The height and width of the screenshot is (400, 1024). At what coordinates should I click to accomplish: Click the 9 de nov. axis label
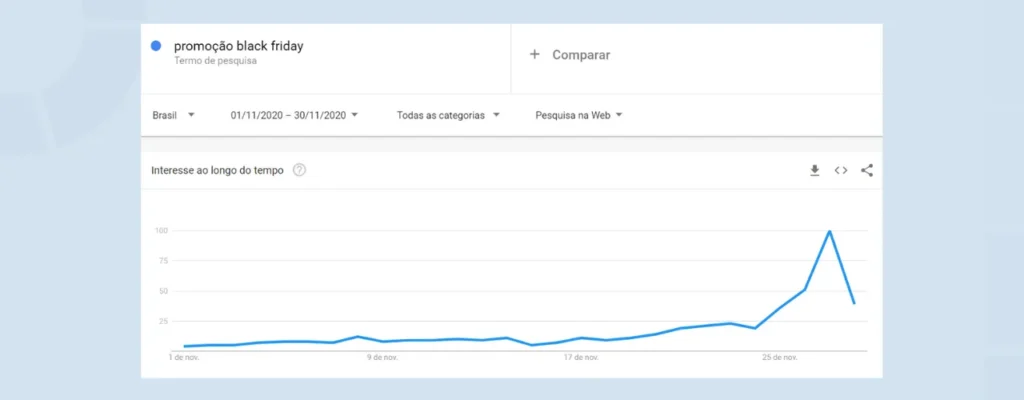(382, 358)
